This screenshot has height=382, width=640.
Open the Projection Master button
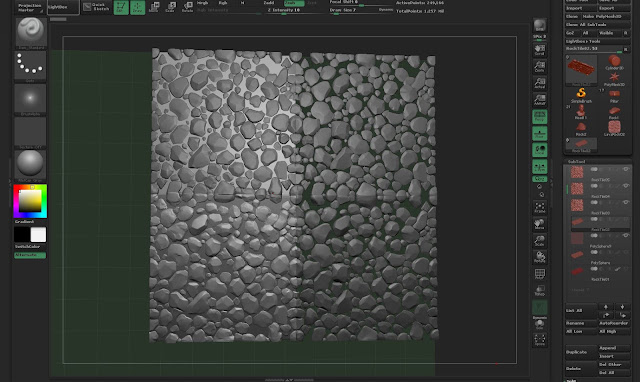(x=30, y=7)
